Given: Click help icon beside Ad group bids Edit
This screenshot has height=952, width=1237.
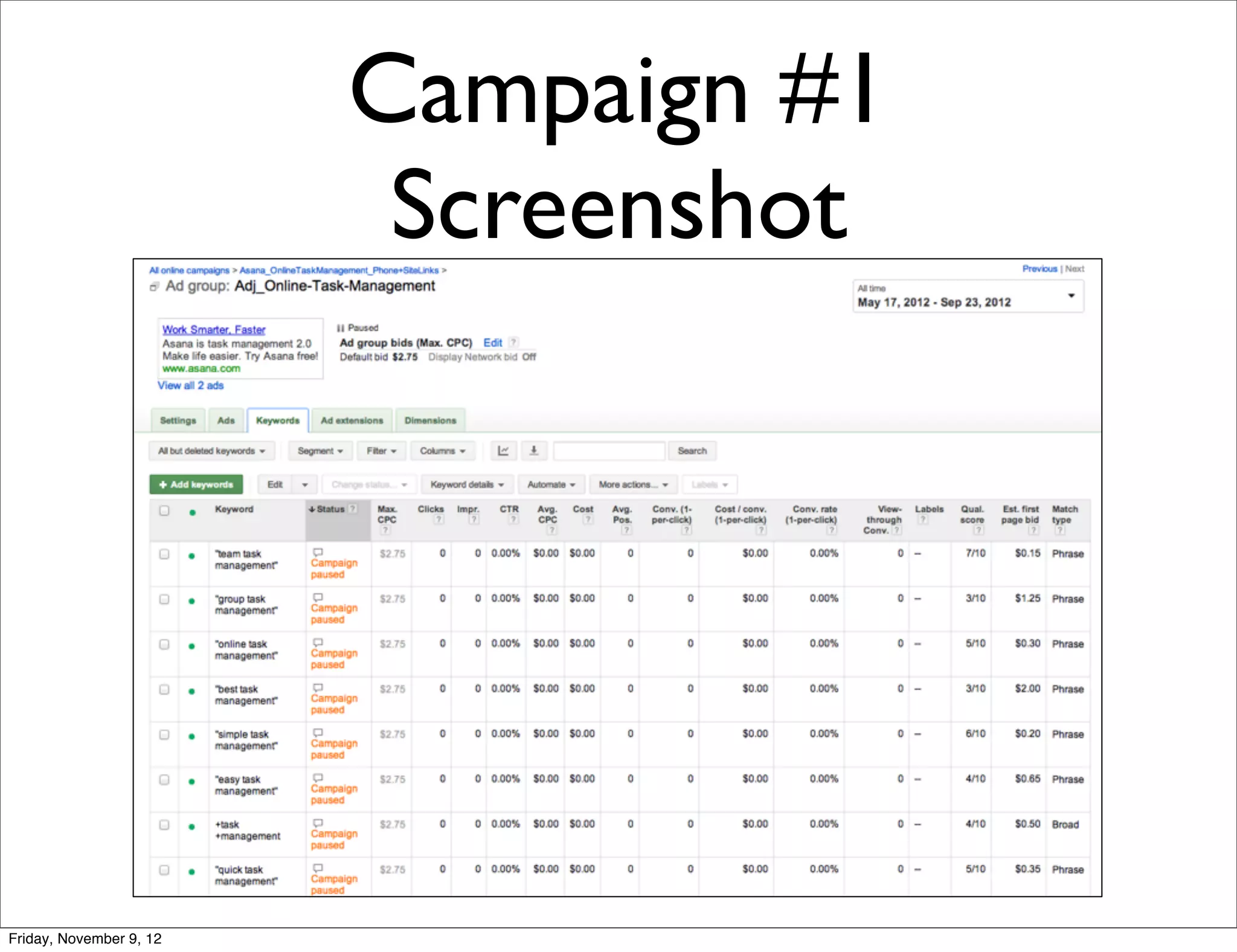Looking at the screenshot, I should [513, 343].
